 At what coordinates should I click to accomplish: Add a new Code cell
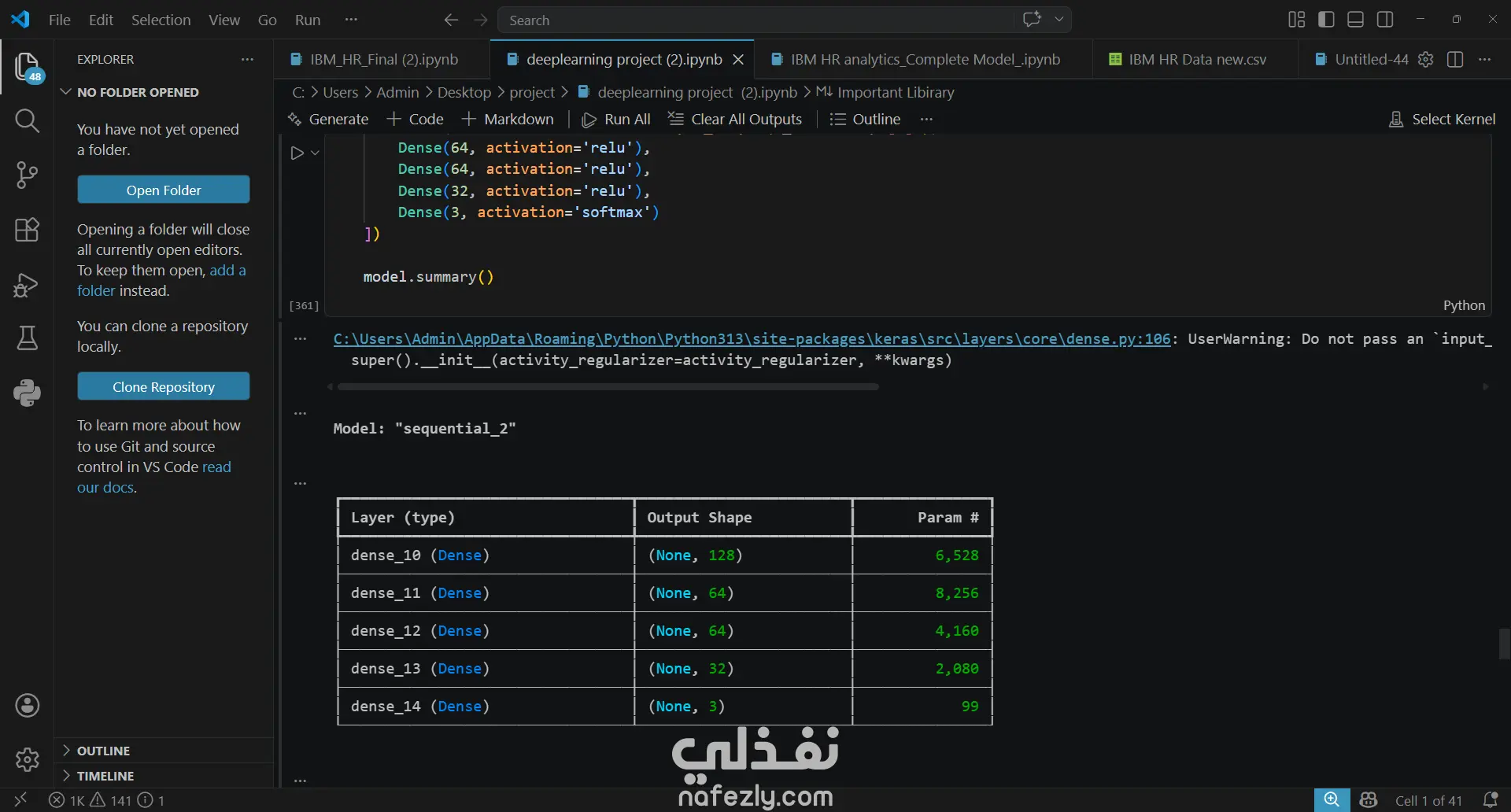(416, 120)
